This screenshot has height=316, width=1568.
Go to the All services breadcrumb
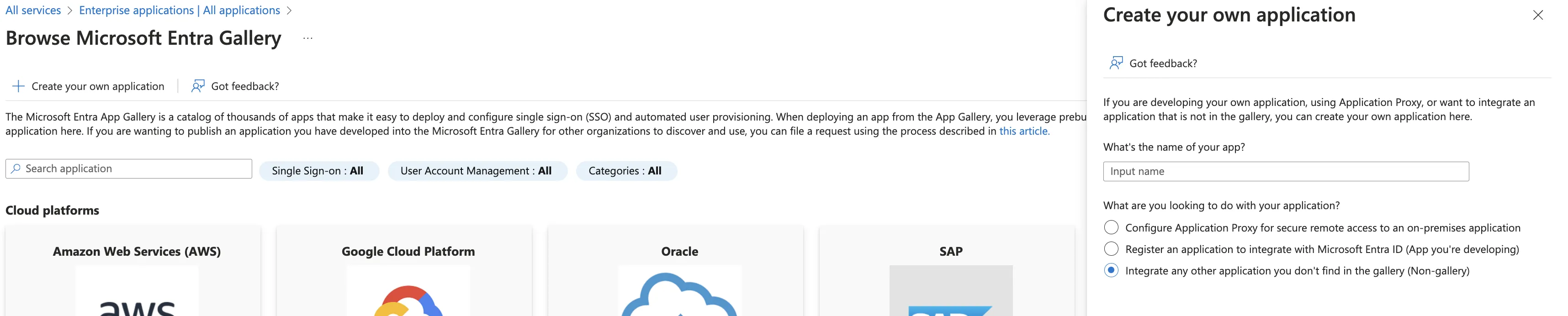tap(33, 11)
